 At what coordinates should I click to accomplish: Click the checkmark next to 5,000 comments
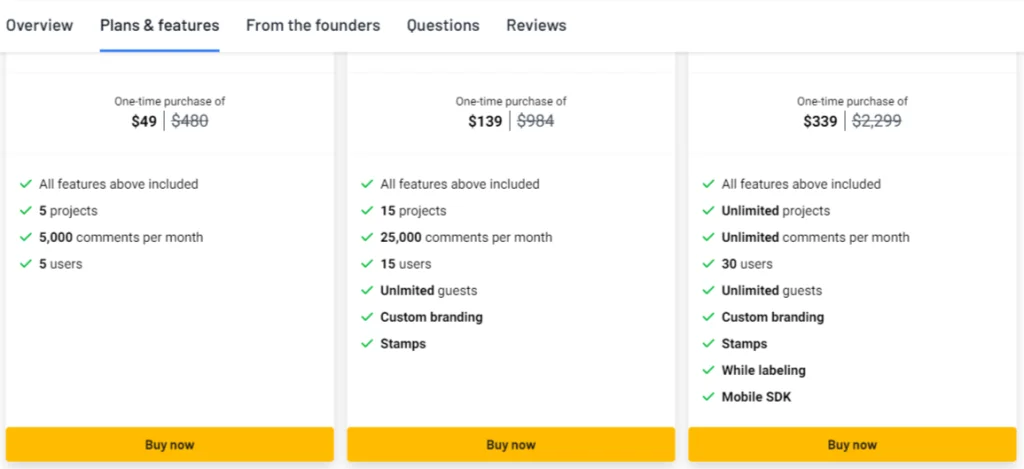click(x=26, y=238)
